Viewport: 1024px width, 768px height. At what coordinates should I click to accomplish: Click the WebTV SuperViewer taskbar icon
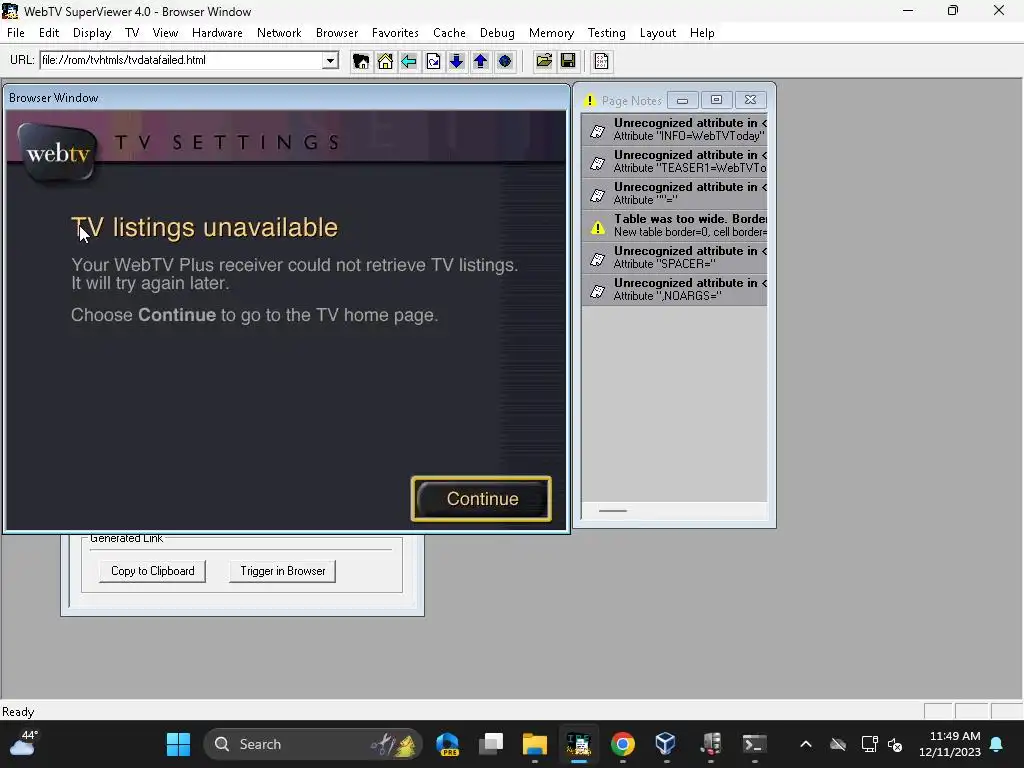tap(579, 744)
